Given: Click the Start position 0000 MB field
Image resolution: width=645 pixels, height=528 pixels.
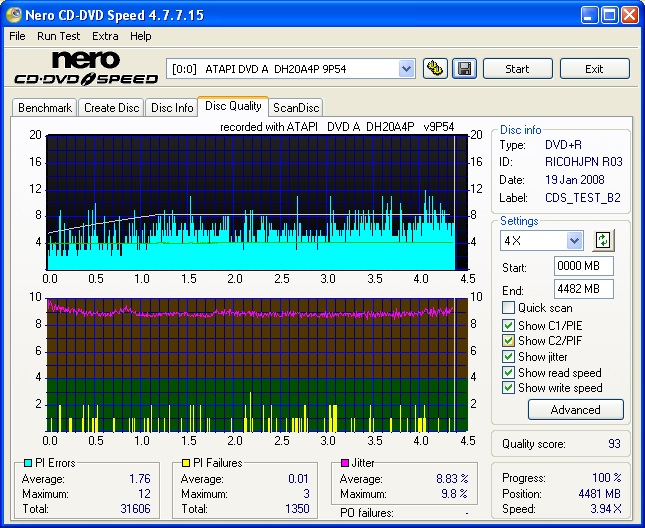Looking at the screenshot, I should (x=584, y=266).
